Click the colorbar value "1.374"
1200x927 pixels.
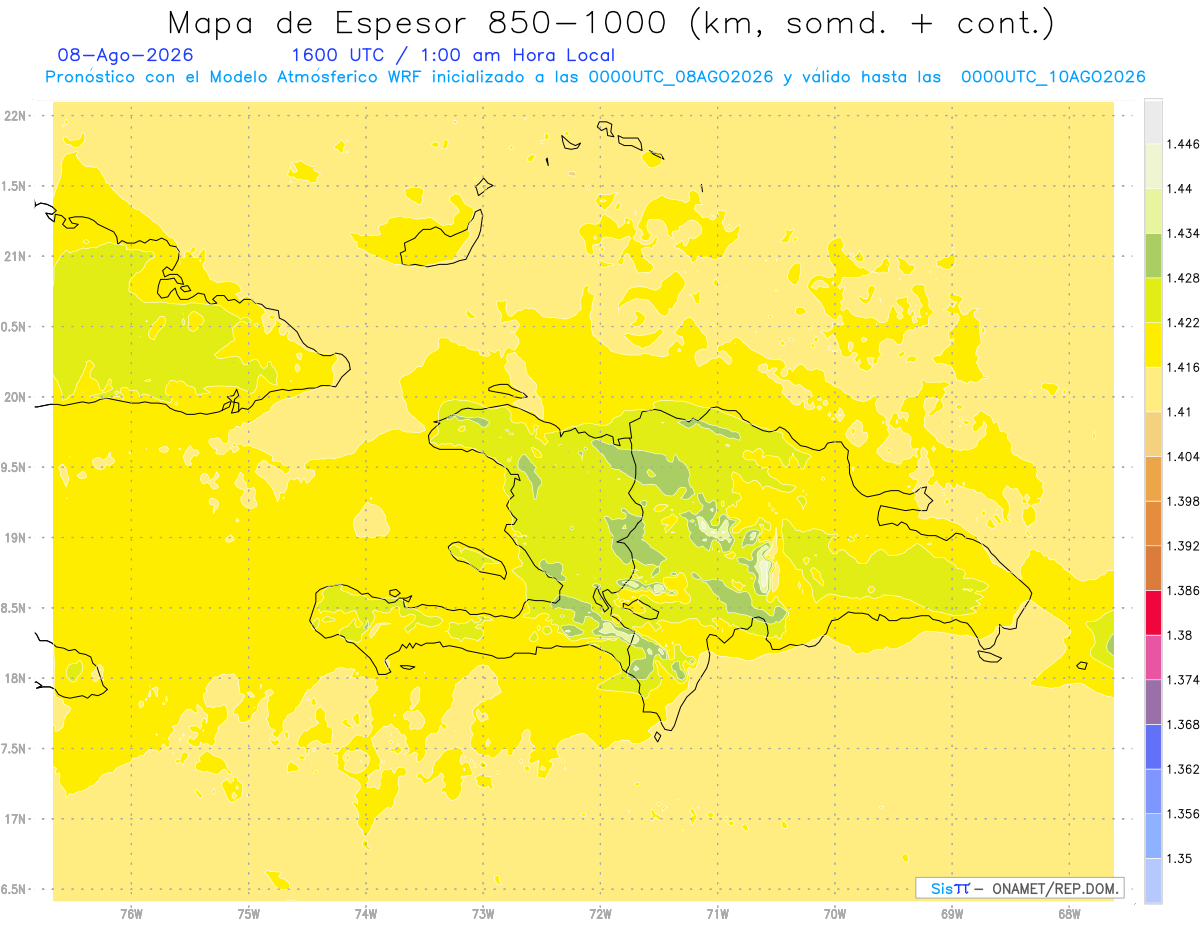(x=1182, y=680)
